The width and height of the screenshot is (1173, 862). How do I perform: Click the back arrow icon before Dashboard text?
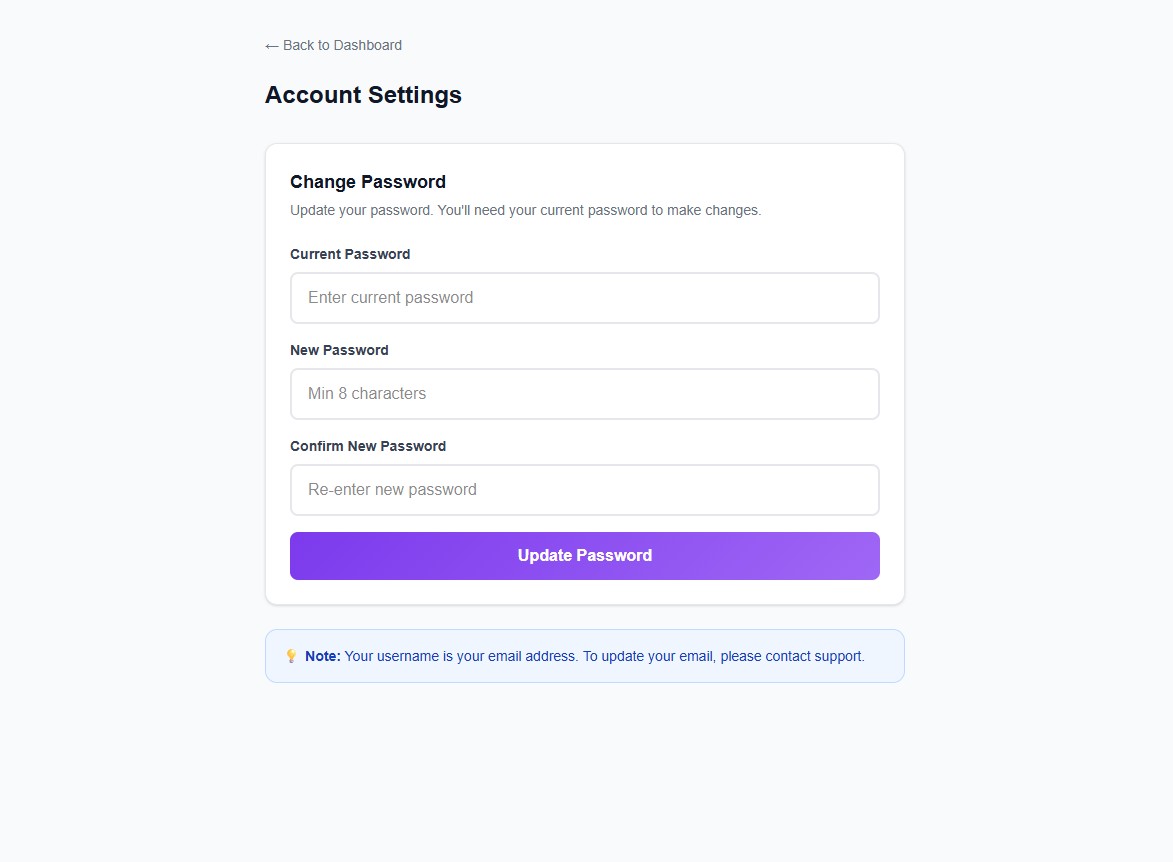[x=271, y=45]
